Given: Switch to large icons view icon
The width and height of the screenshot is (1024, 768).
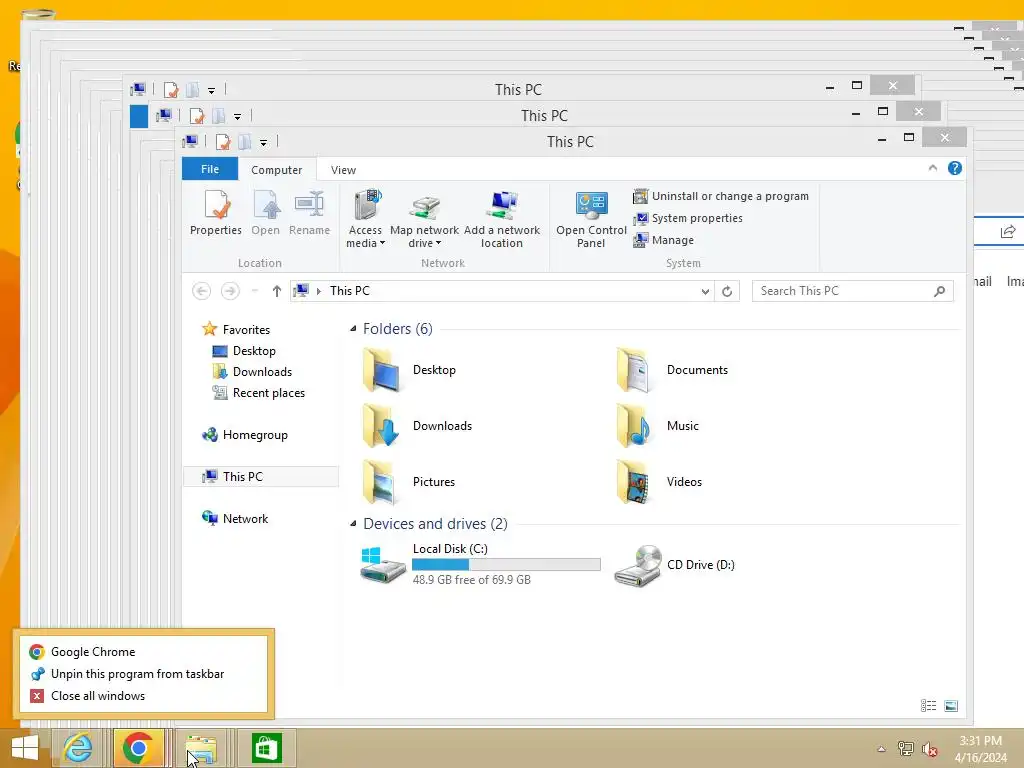Looking at the screenshot, I should [x=952, y=706].
